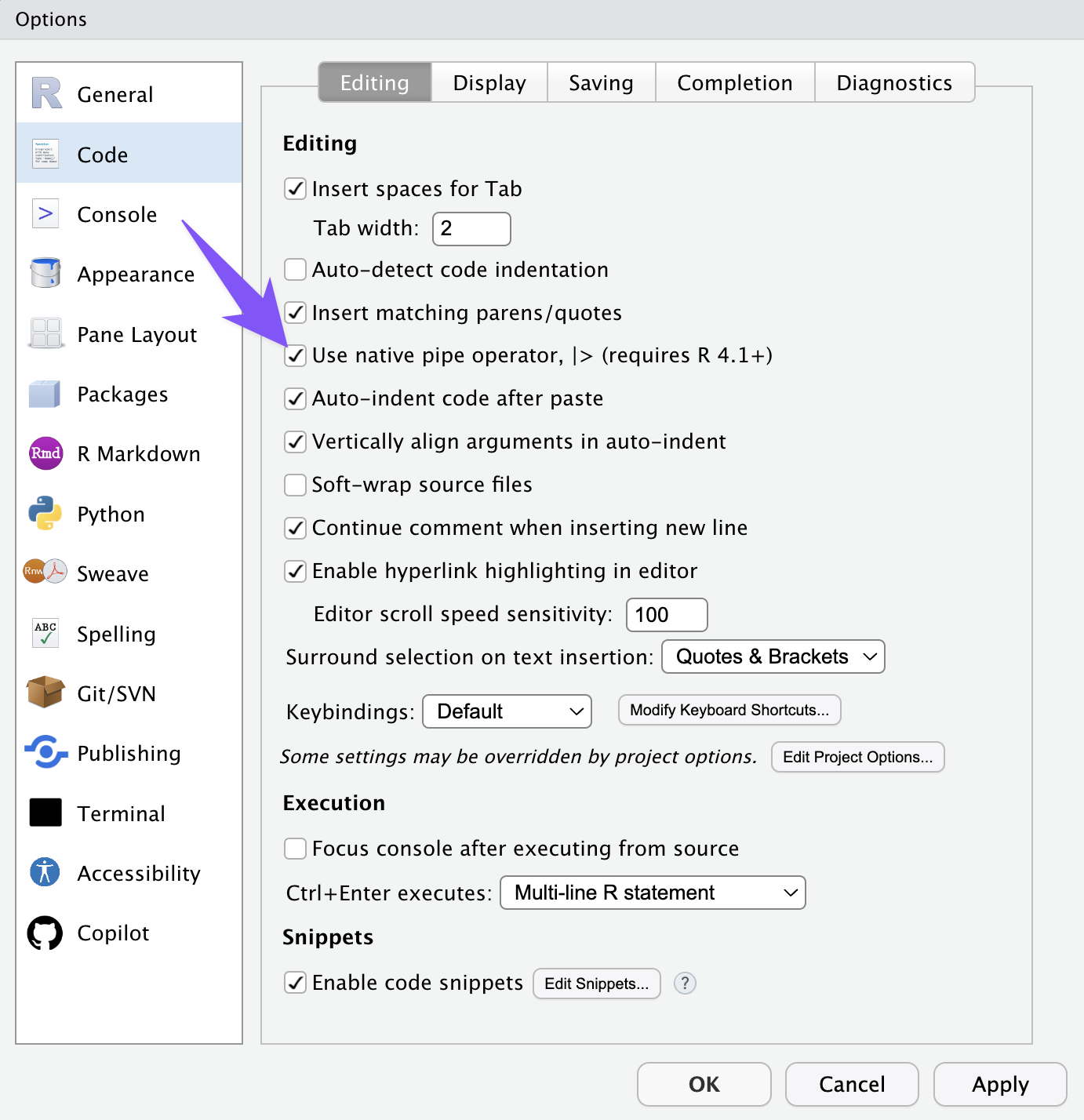Check Auto-detect code indentation
The height and width of the screenshot is (1120, 1084).
tap(295, 270)
